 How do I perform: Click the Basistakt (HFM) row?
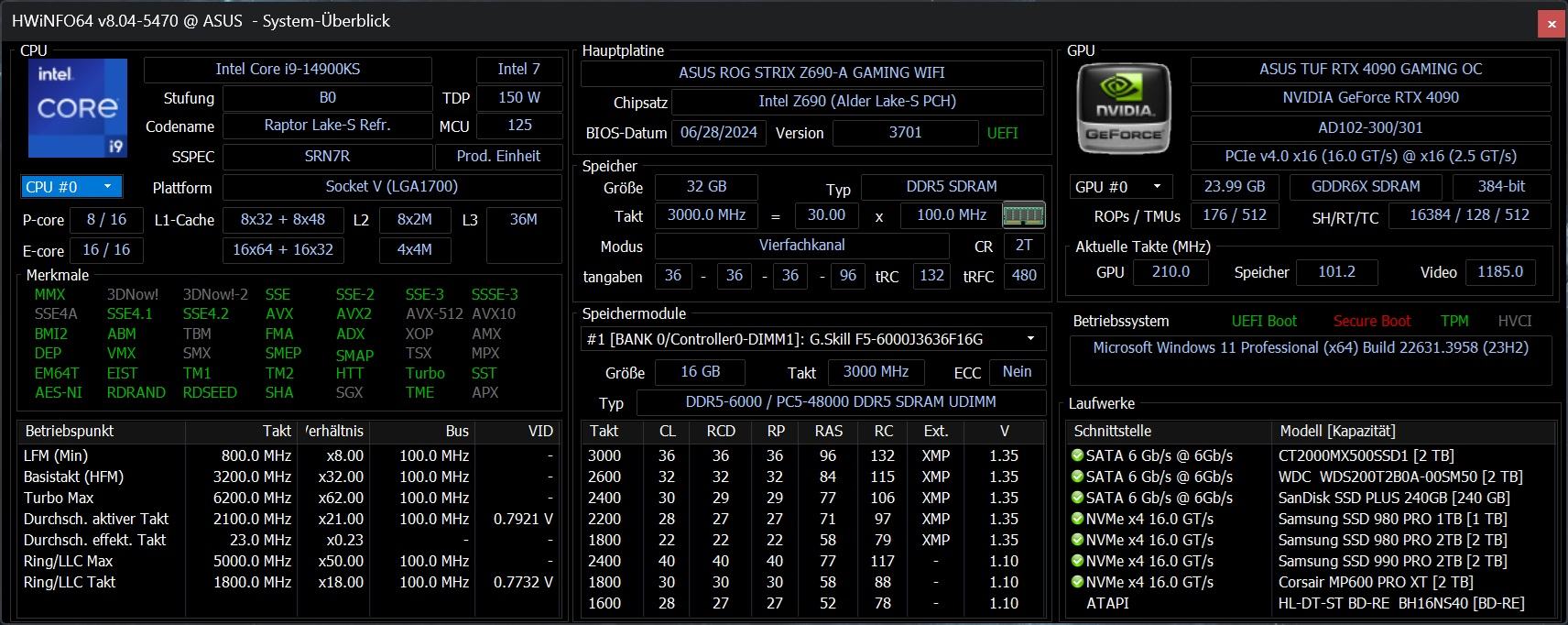point(289,477)
